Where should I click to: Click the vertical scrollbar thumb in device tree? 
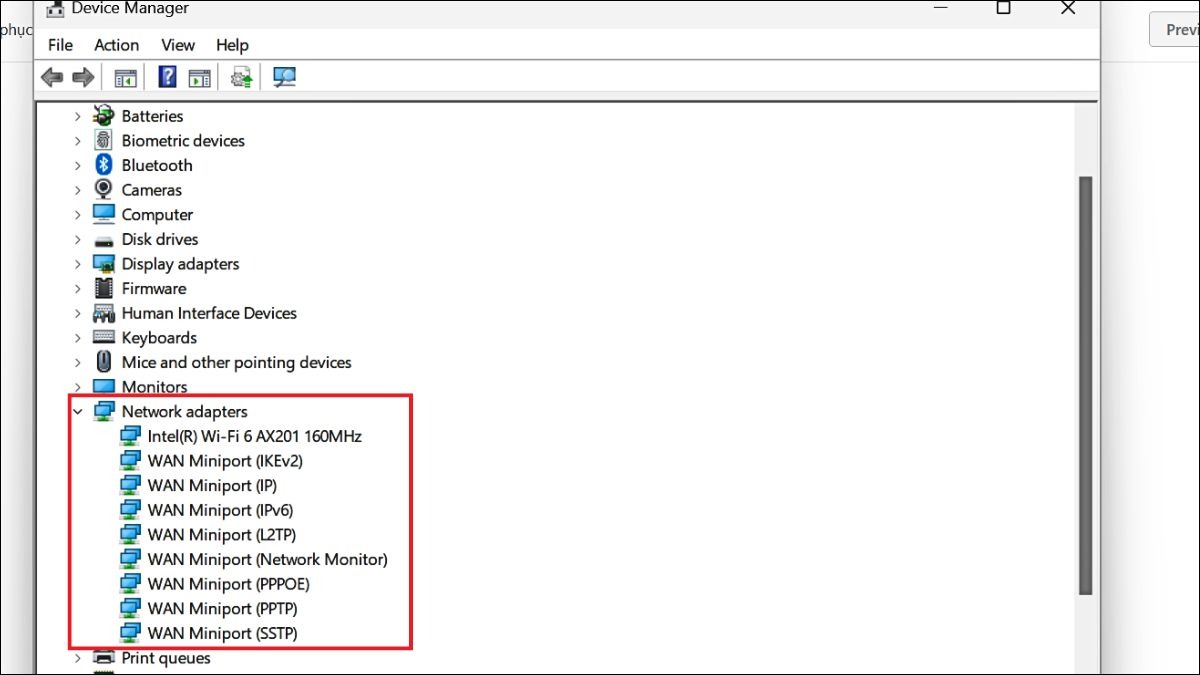coord(1085,385)
